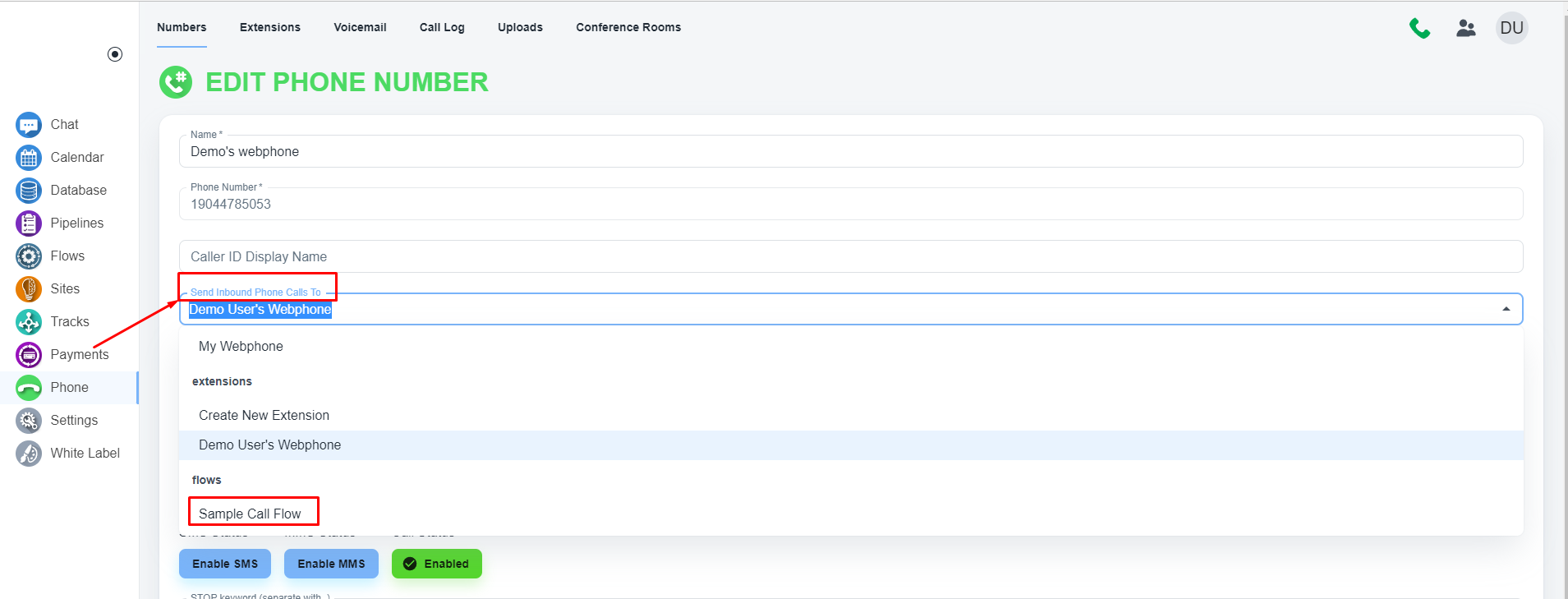
Task: Open the Flows gear icon
Action: pos(29,256)
